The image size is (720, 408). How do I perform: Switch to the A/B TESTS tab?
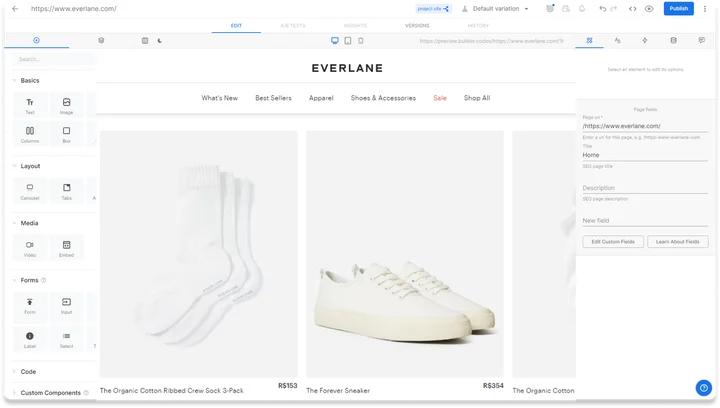(292, 26)
